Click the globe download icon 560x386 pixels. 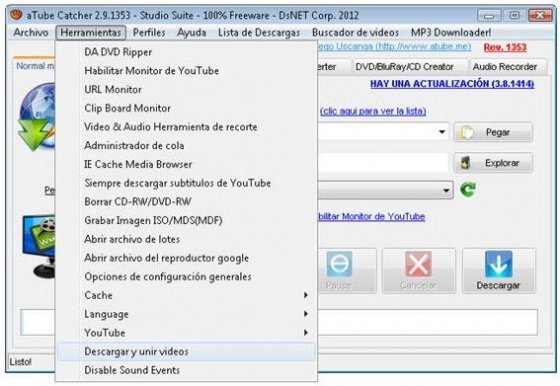click(x=37, y=117)
